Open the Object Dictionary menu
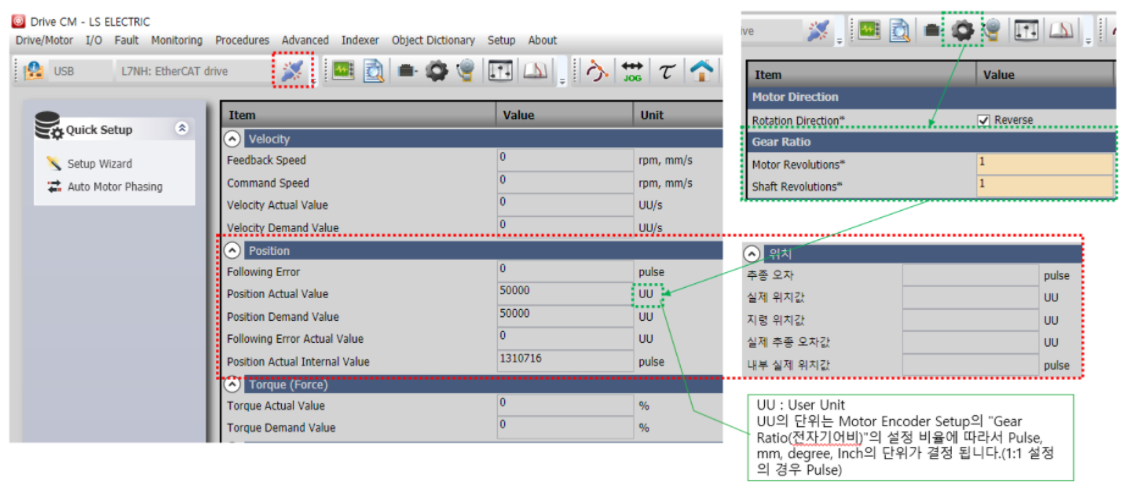The image size is (1125, 501). 433,40
